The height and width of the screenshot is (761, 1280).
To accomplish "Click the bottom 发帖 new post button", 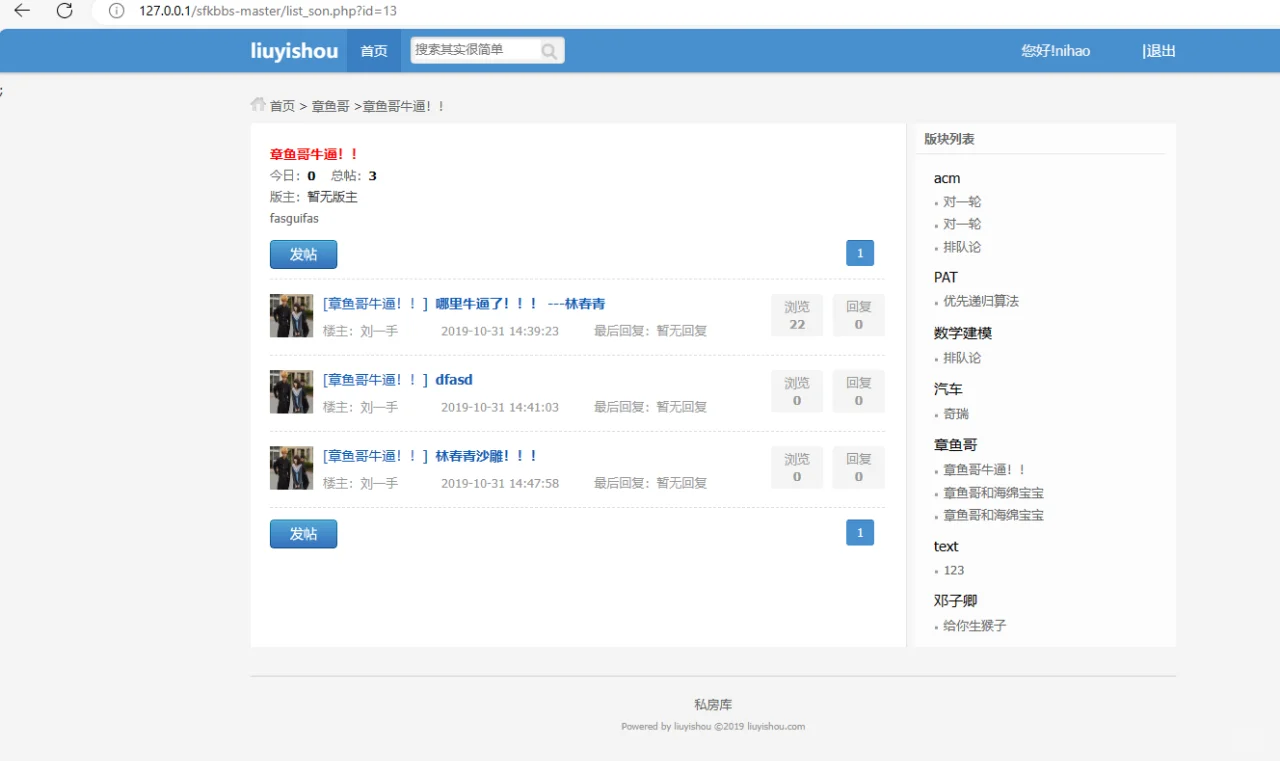I will click(303, 532).
